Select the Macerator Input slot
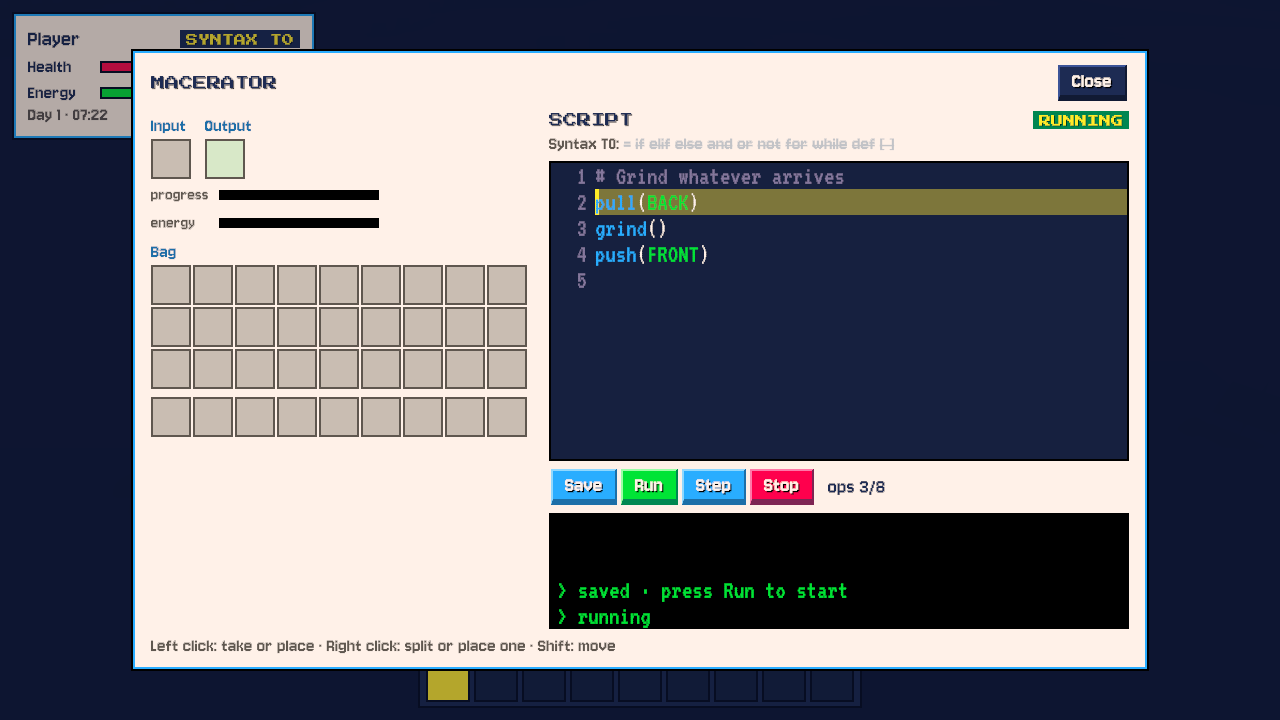Screen dimensions: 1280x720 click(x=171, y=159)
